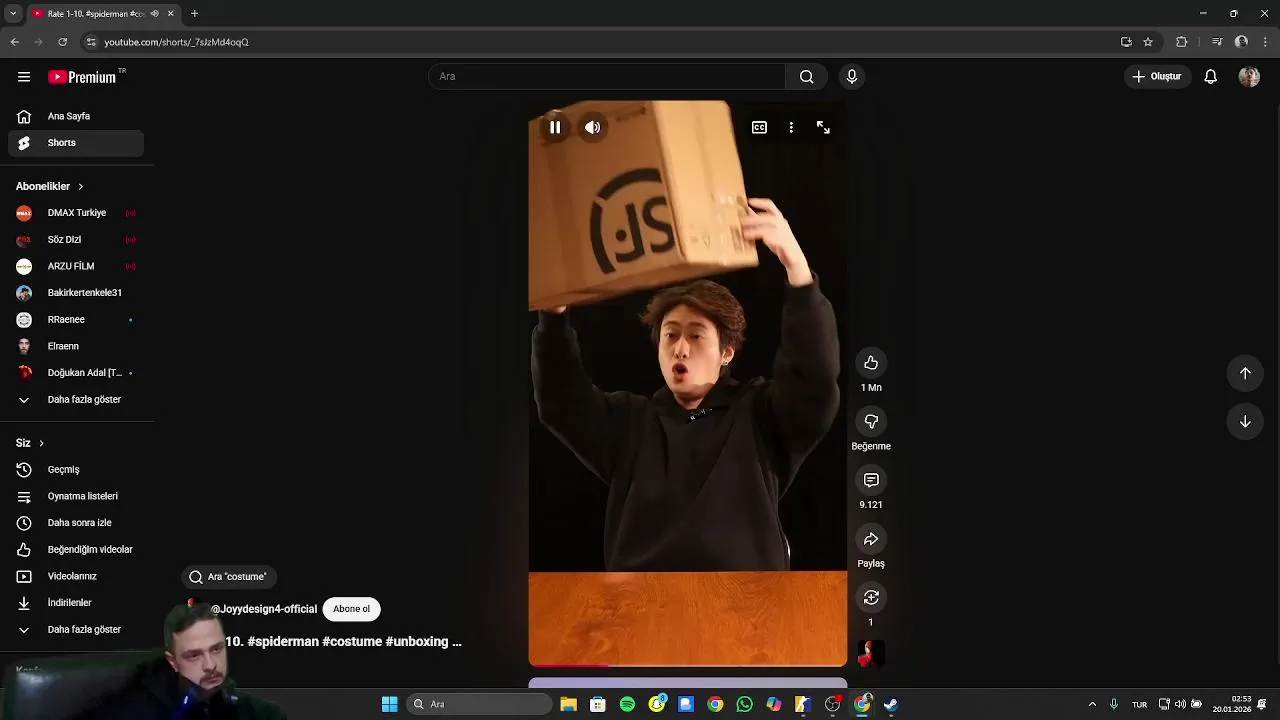Open Bakirkertenkele31 channel
This screenshot has width=1280, height=720.
(76, 293)
